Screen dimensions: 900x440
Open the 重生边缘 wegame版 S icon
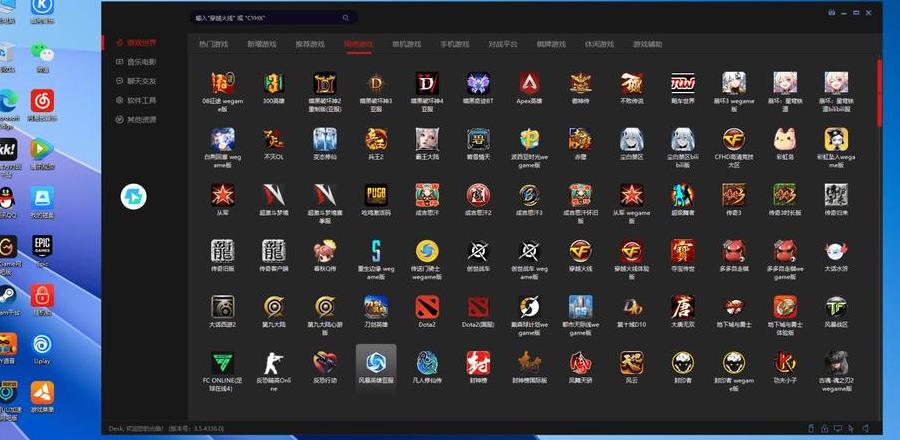tap(376, 251)
